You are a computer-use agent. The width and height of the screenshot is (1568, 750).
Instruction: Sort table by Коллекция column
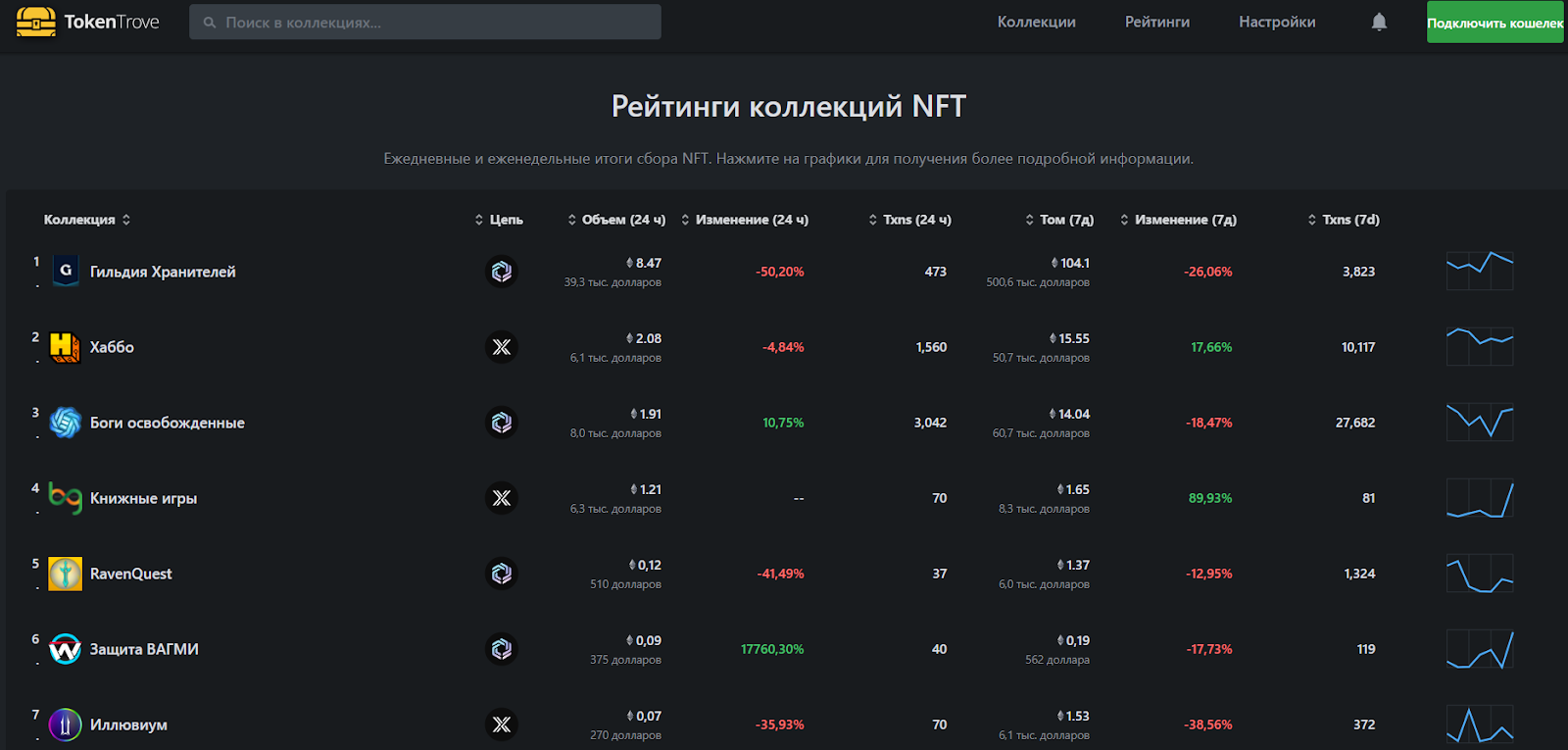tap(86, 220)
